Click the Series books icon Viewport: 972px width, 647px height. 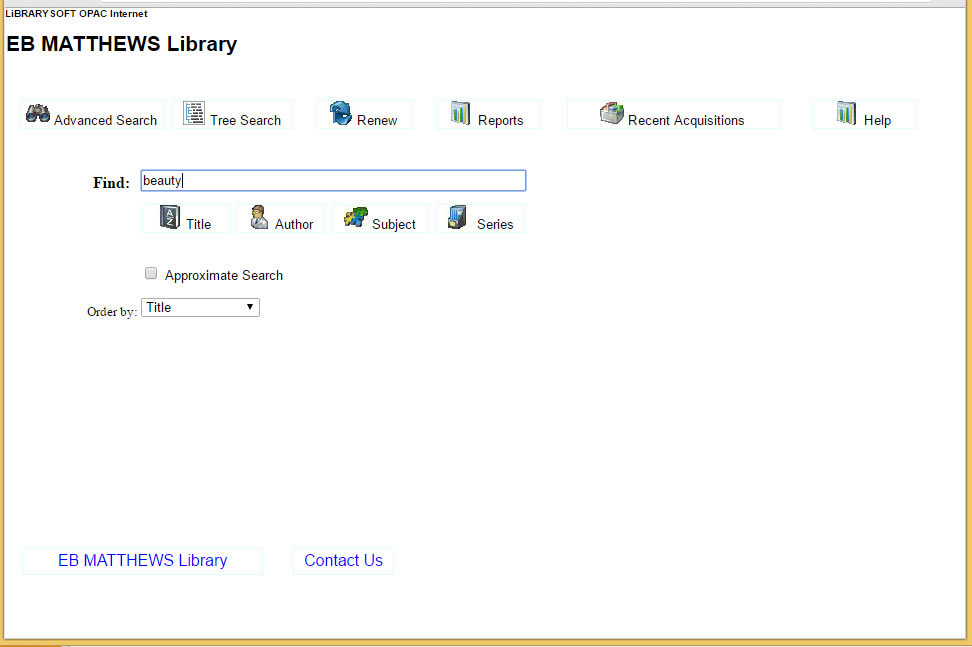[457, 217]
